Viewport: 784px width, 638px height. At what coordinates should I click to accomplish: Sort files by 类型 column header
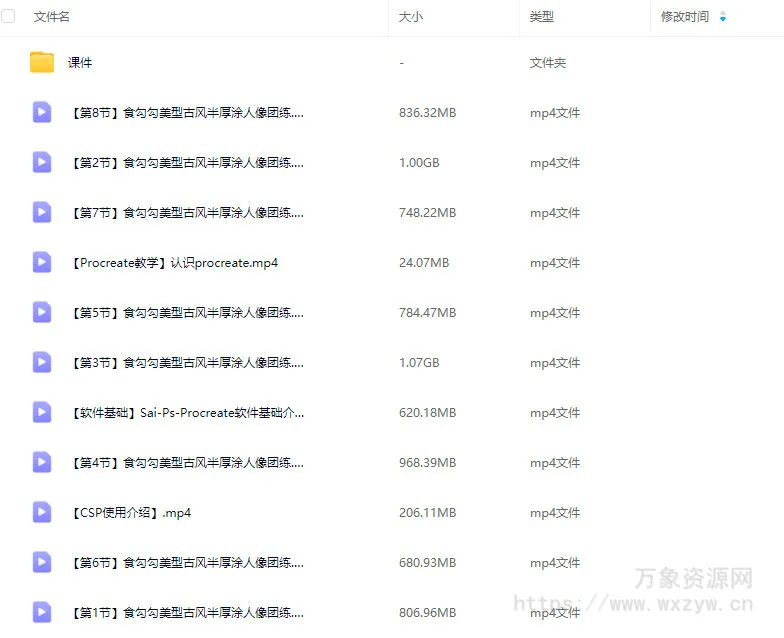(542, 17)
